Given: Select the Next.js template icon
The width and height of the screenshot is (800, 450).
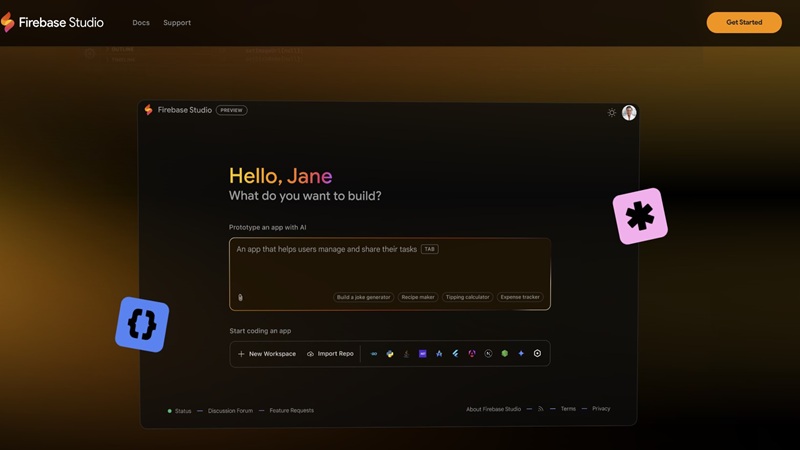Looking at the screenshot, I should coord(488,354).
